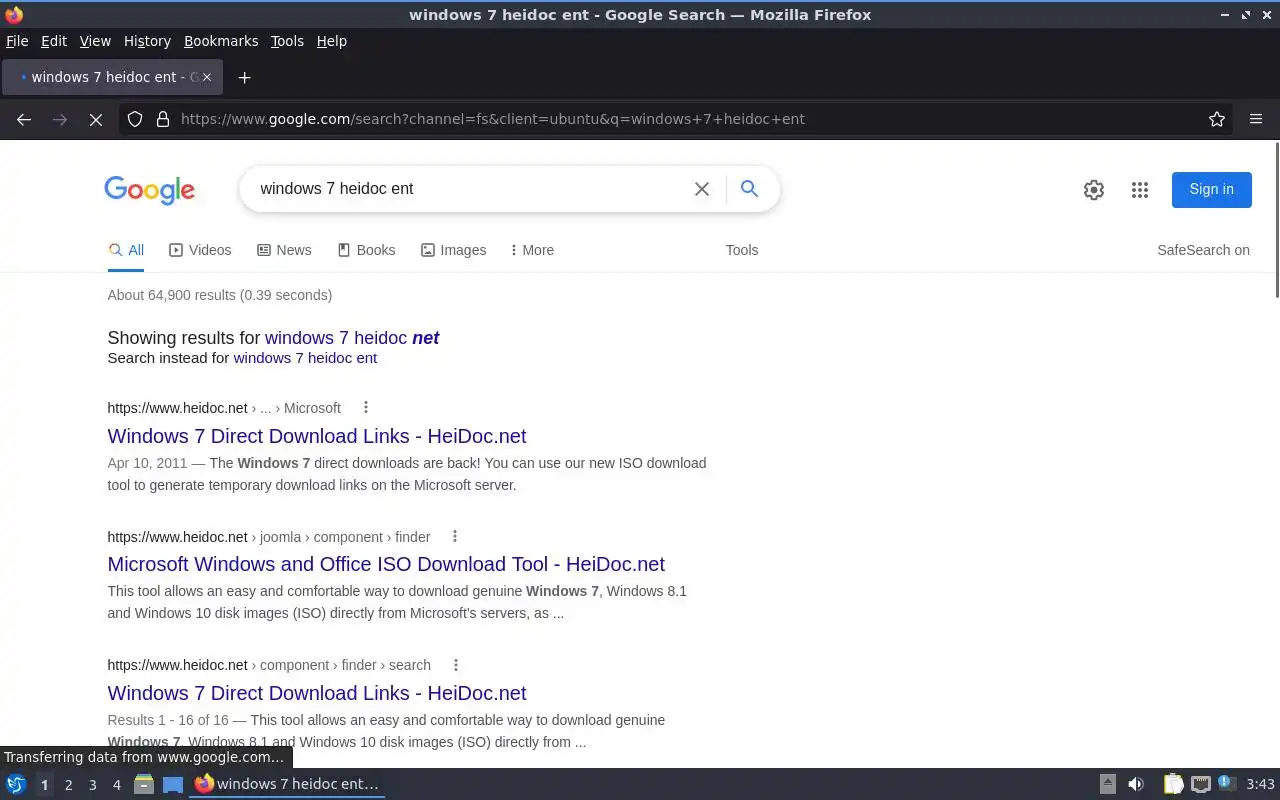Select the All results tab

pos(126,250)
